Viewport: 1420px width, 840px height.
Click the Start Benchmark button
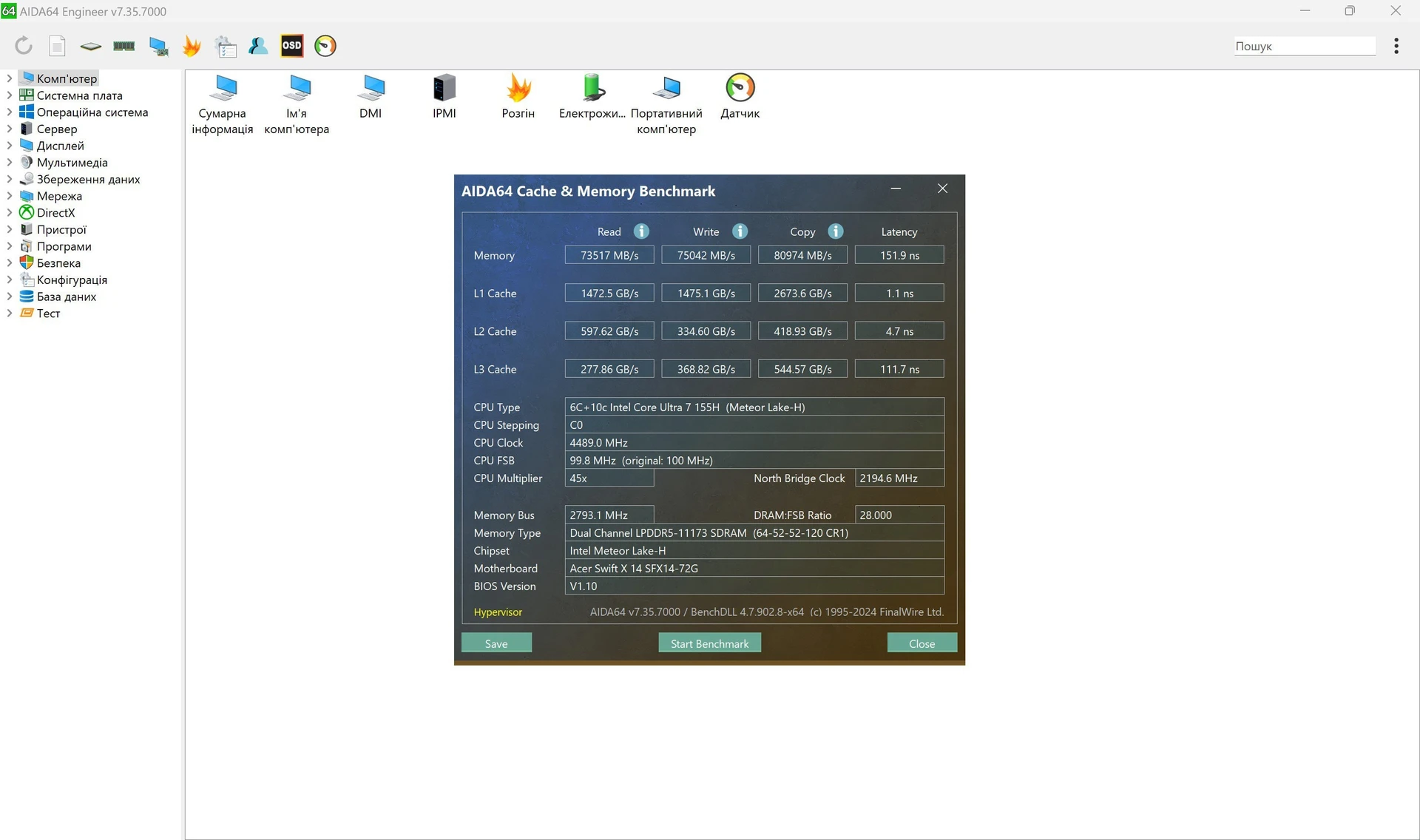click(x=709, y=643)
